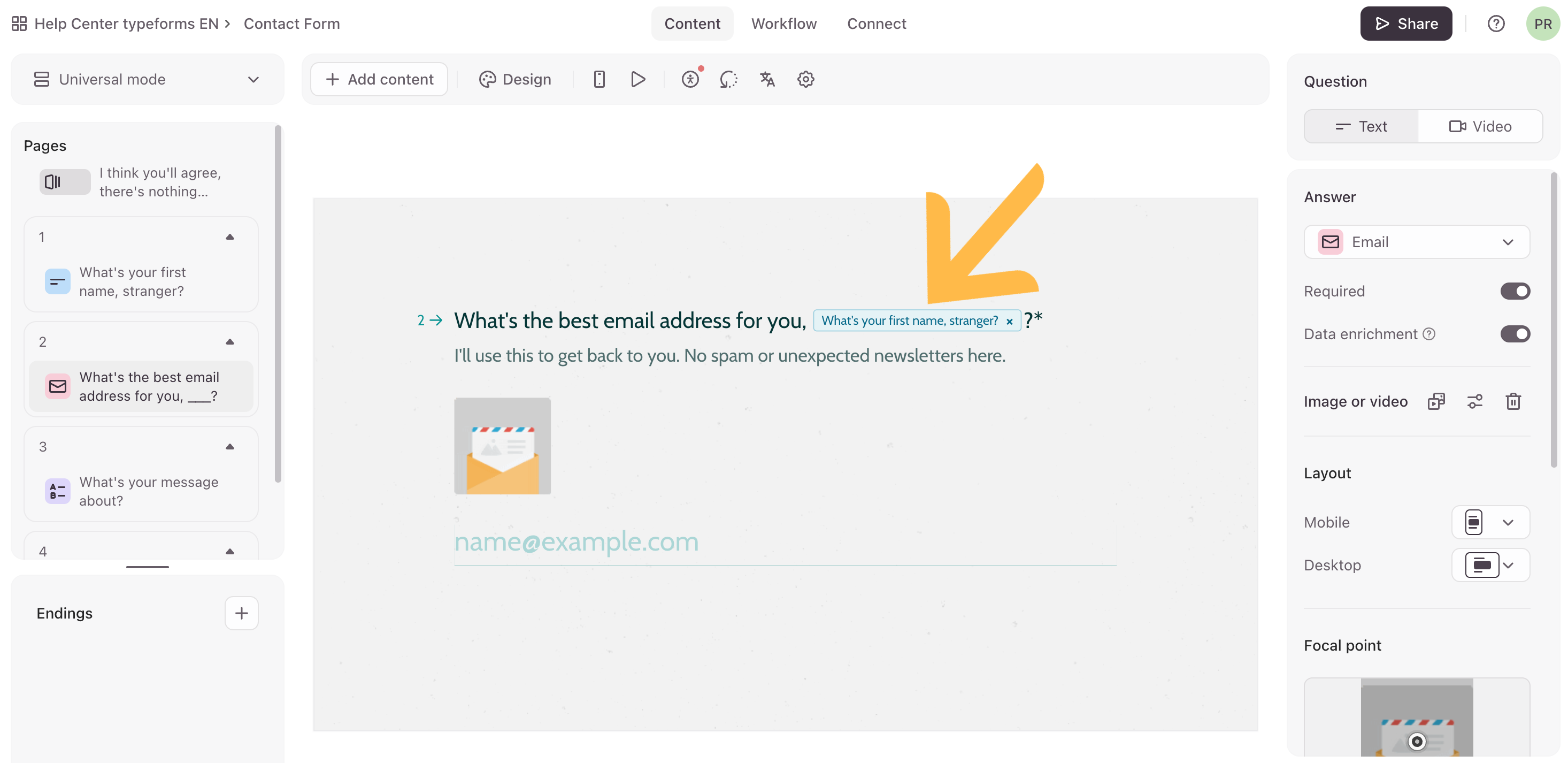
Task: Click the name@example.com email input field
Action: pyautogui.click(x=785, y=541)
